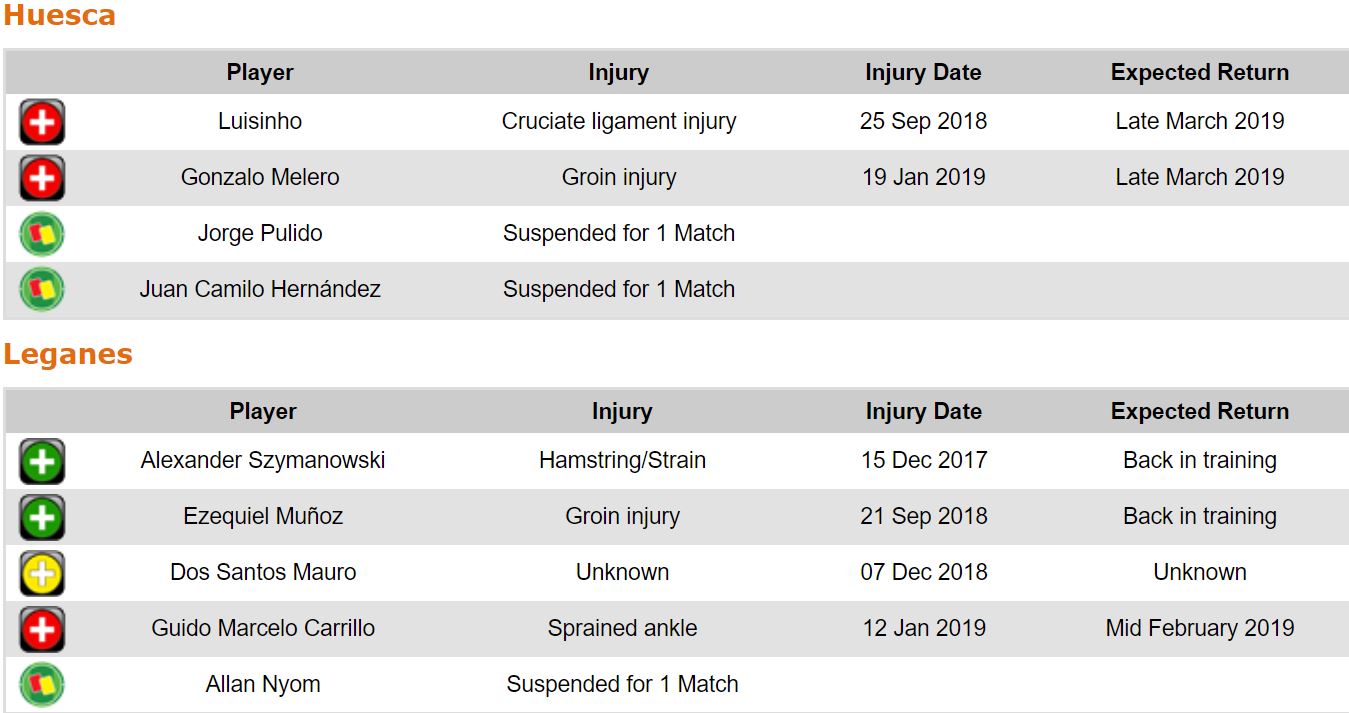
Task: Click the suspension card icon beside Jorge Pulido
Action: [42, 235]
